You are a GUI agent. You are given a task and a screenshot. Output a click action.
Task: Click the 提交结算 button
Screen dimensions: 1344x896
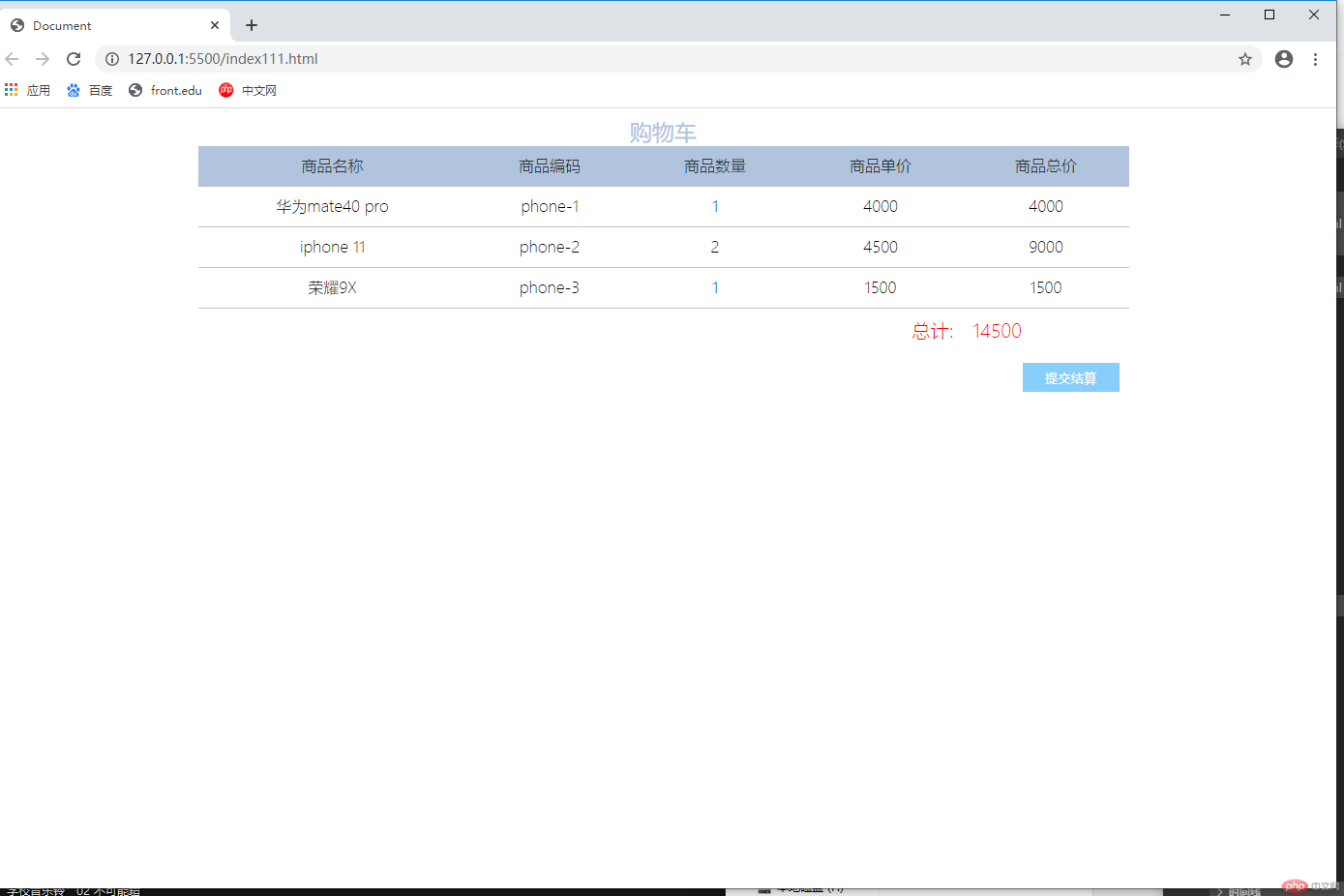1070,377
